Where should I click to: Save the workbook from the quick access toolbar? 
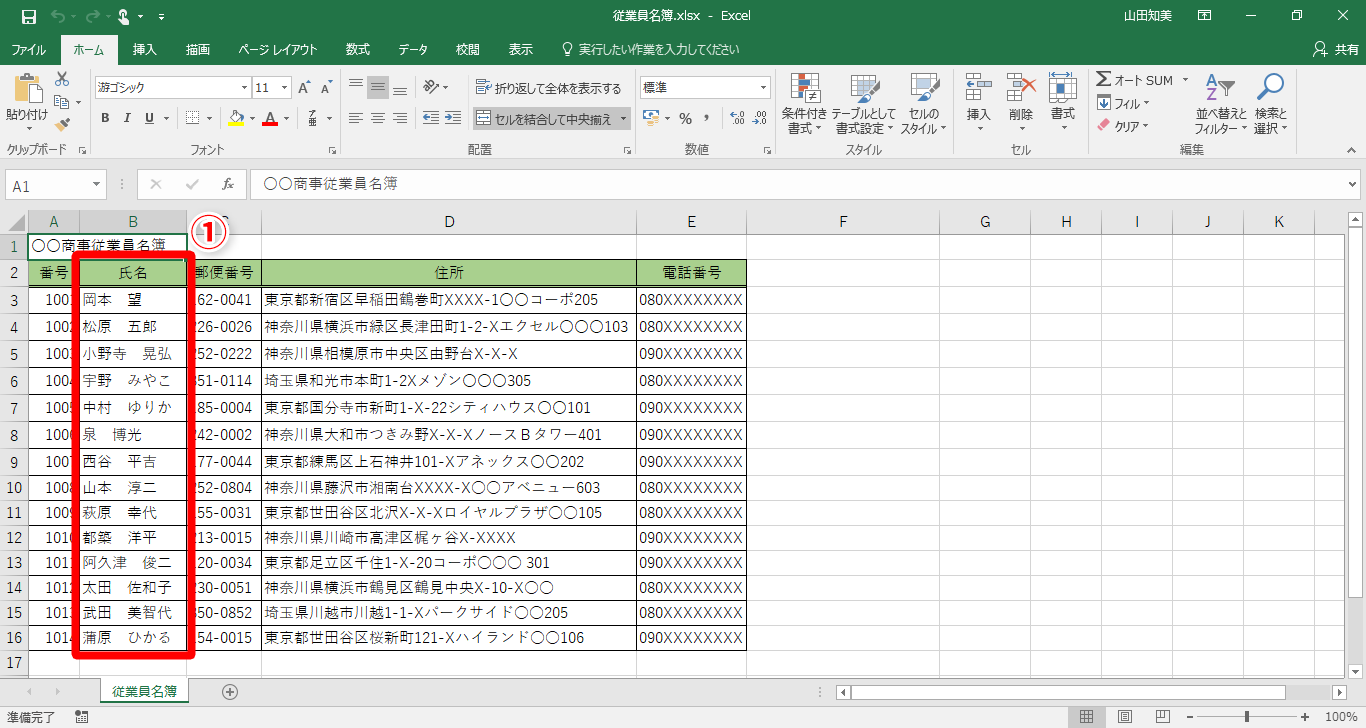[x=28, y=17]
